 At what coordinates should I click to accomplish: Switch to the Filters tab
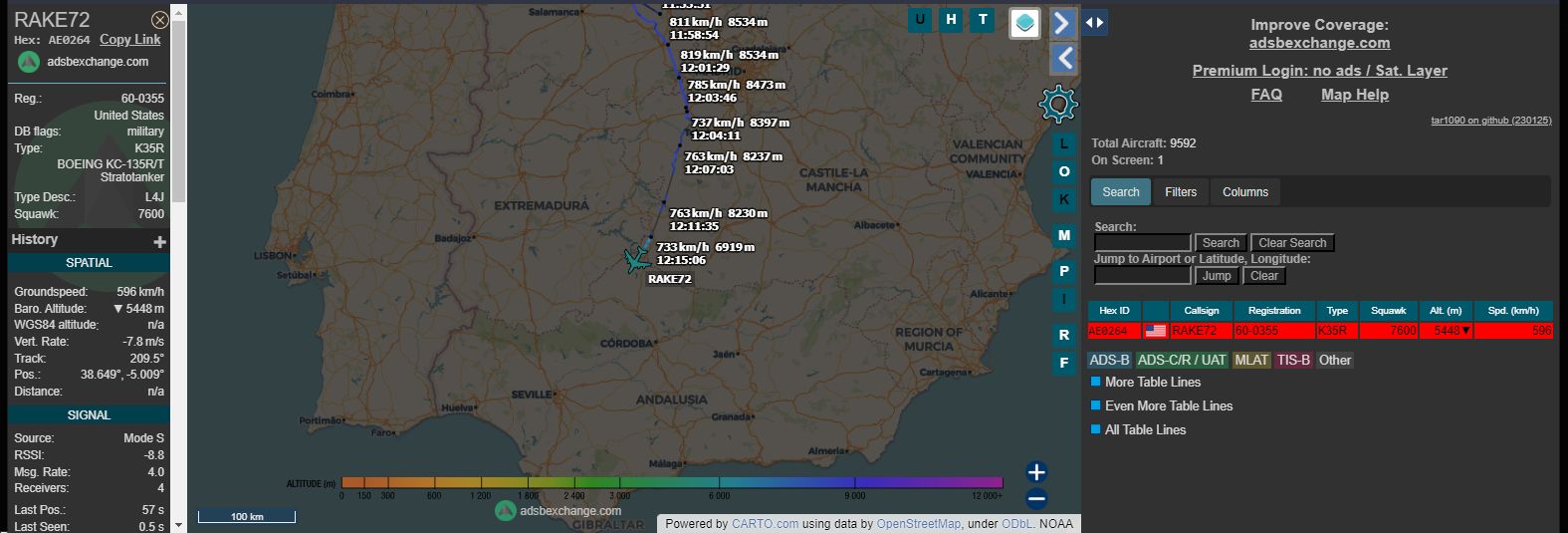pyautogui.click(x=1181, y=192)
